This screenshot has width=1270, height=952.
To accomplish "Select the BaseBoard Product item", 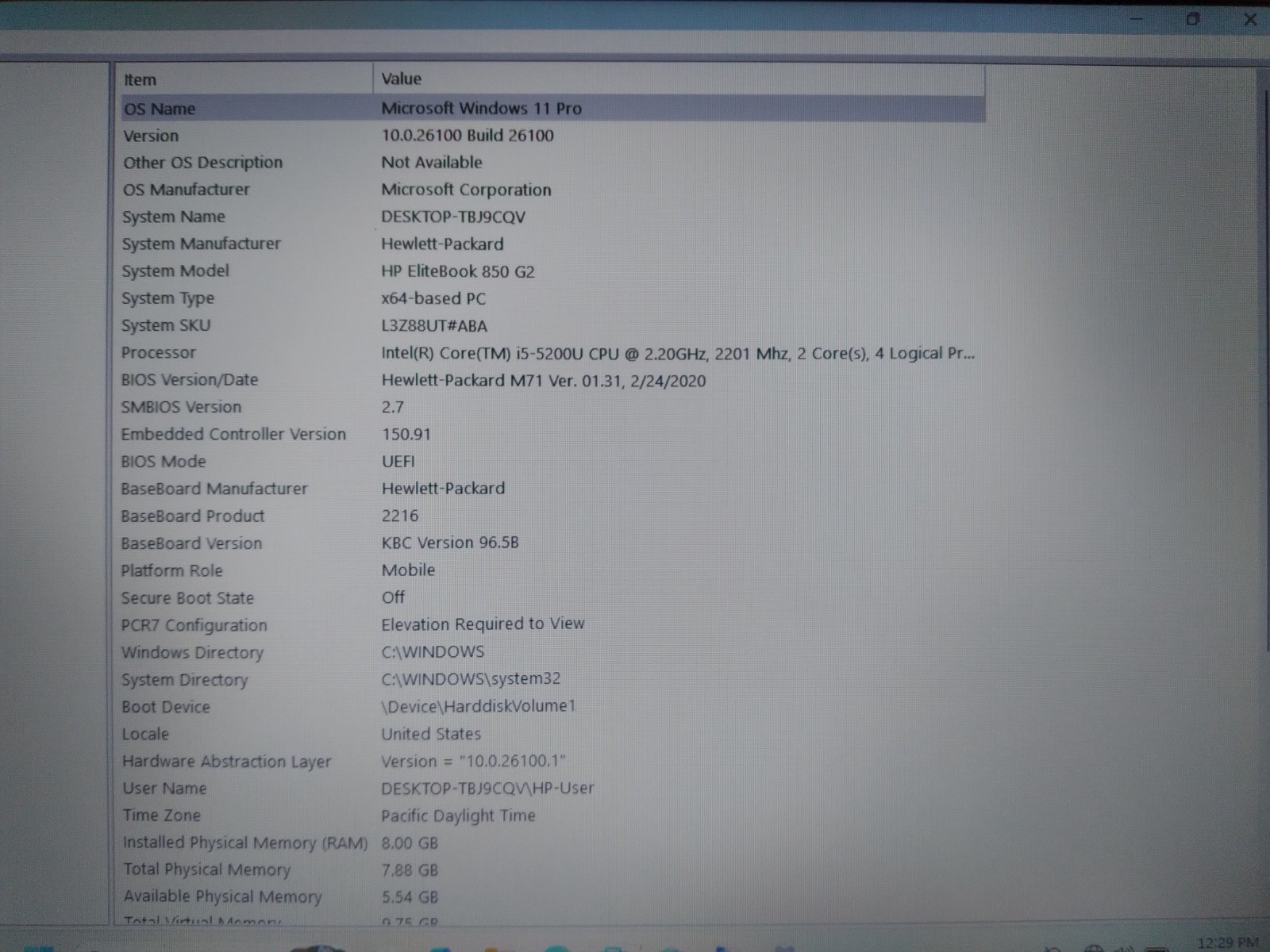I will click(192, 516).
